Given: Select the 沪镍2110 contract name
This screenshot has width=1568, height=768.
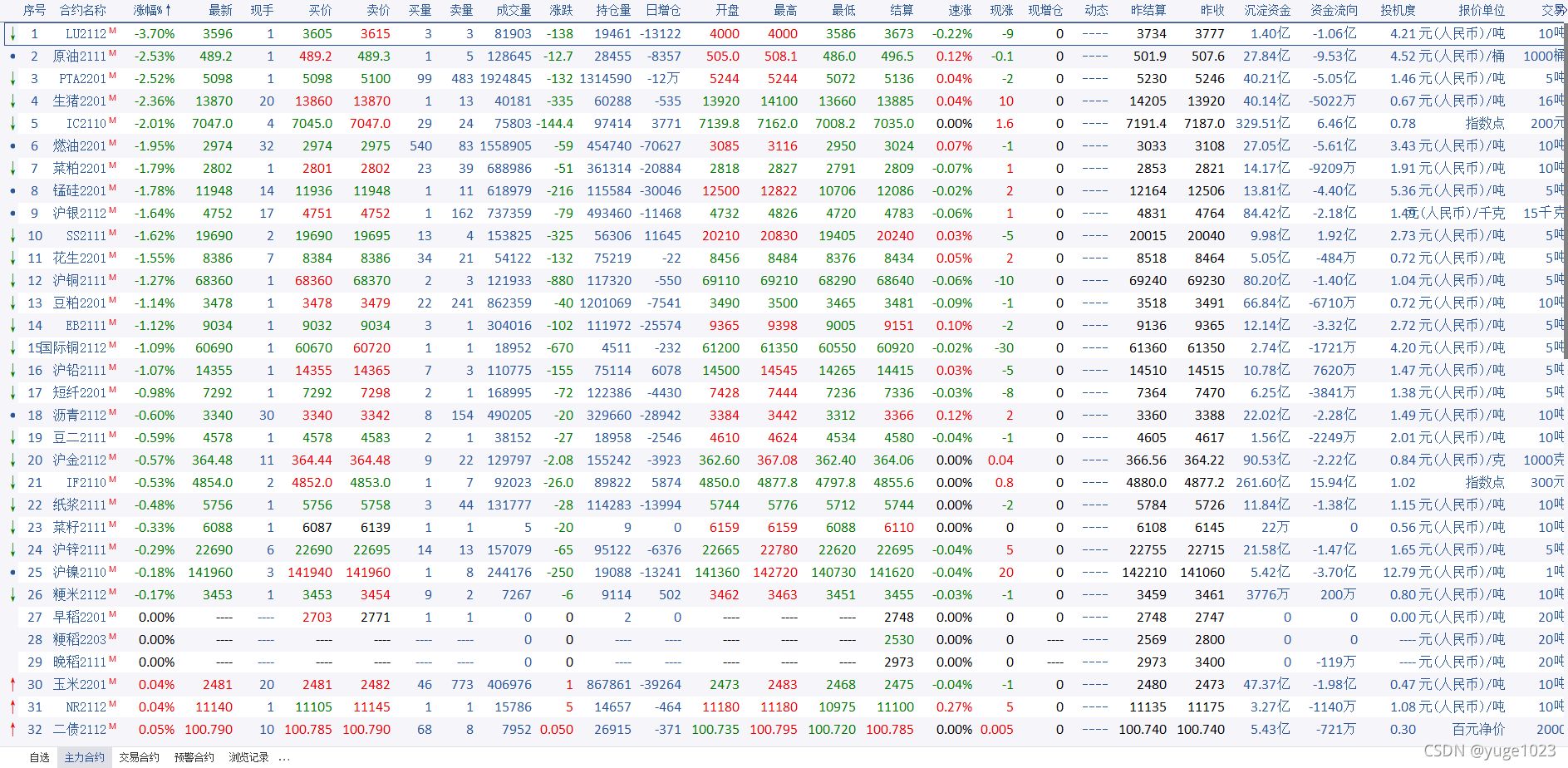Looking at the screenshot, I should coord(80,573).
